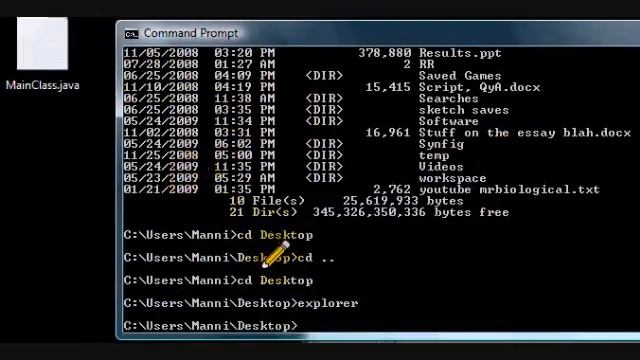Click the <DIR> marker on workspace row

click(x=324, y=178)
